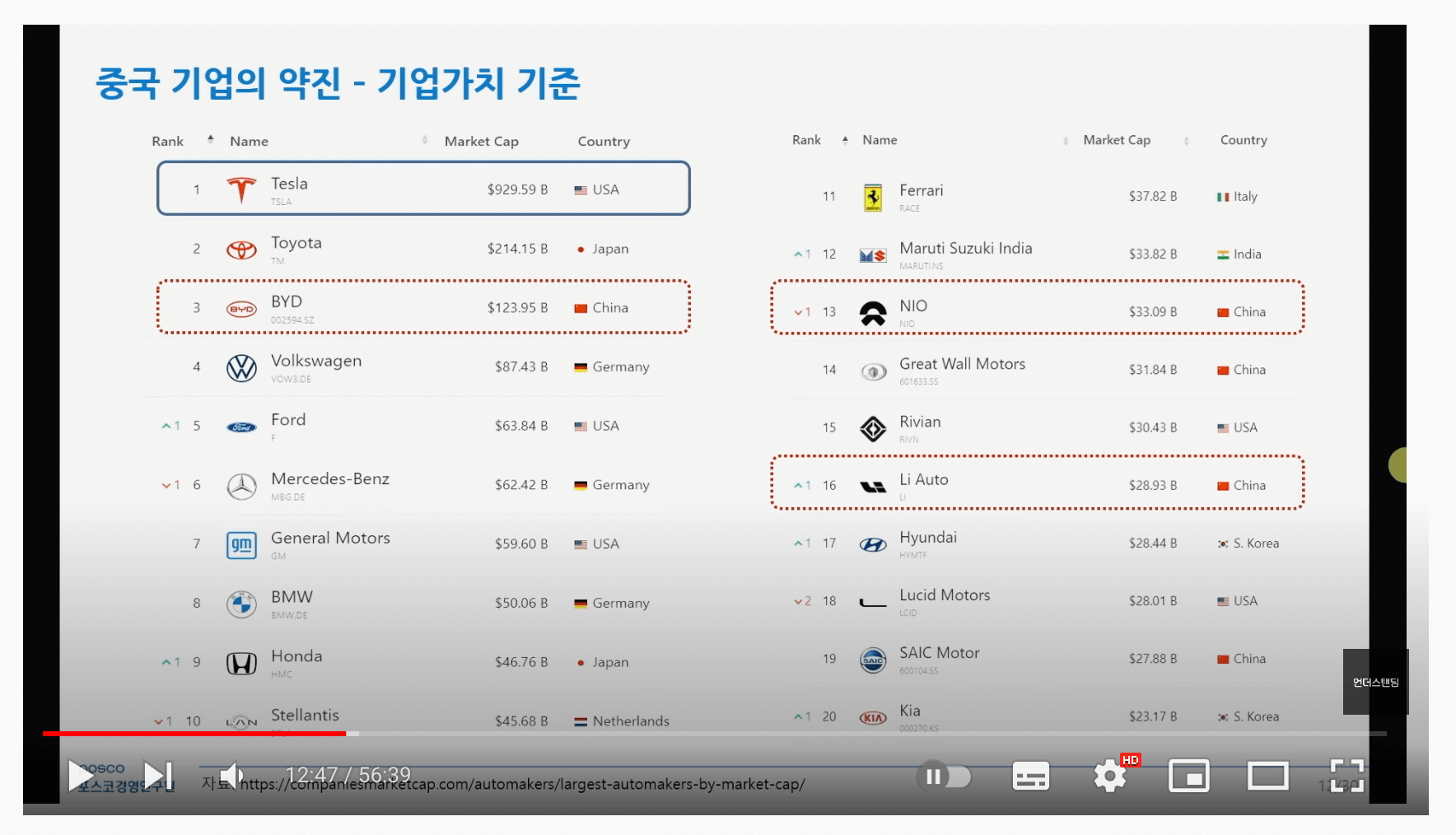
Task: Click the left table Country header
Action: point(604,142)
